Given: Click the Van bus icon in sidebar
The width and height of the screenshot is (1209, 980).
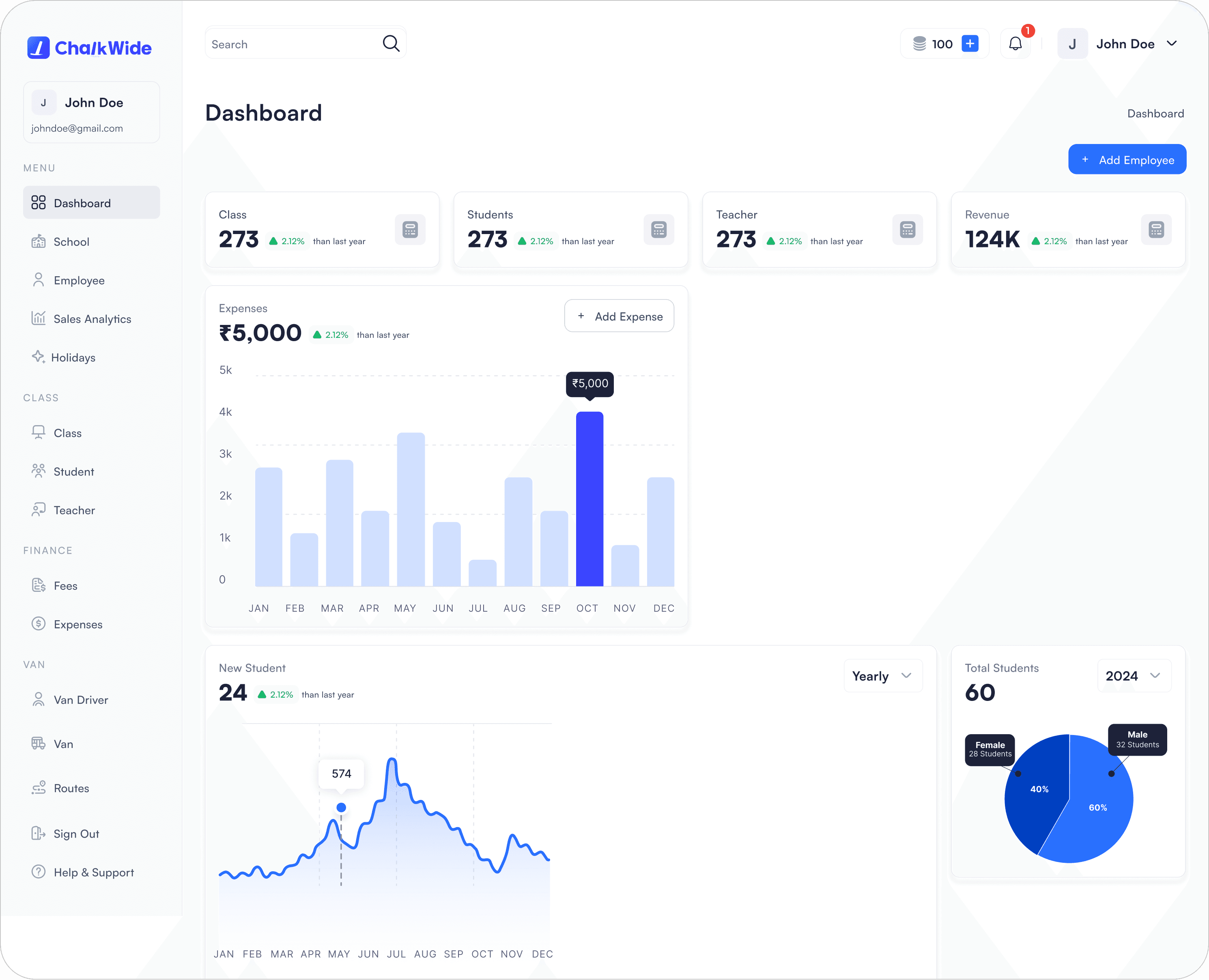Looking at the screenshot, I should pos(39,744).
